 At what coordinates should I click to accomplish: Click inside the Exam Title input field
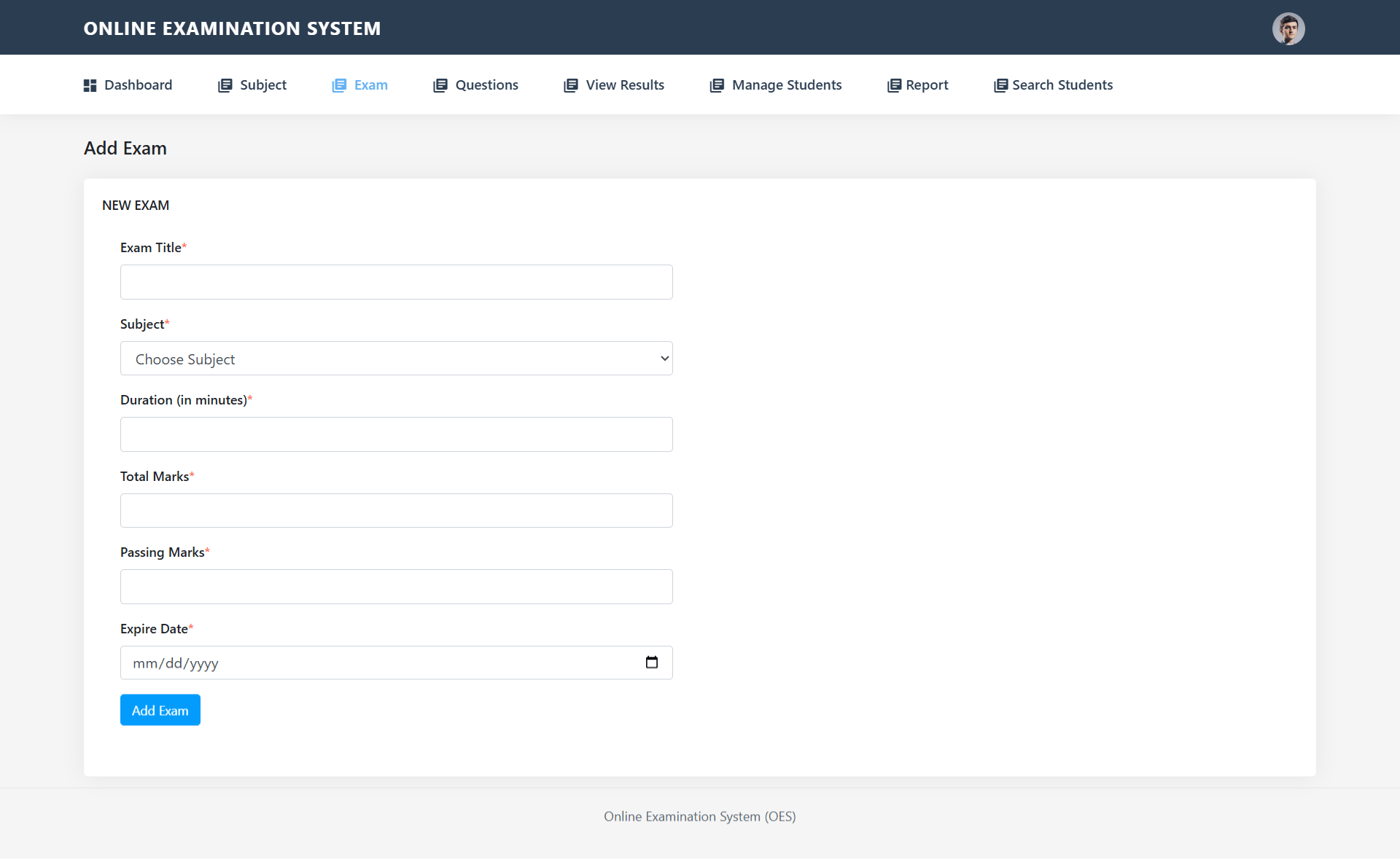396,282
